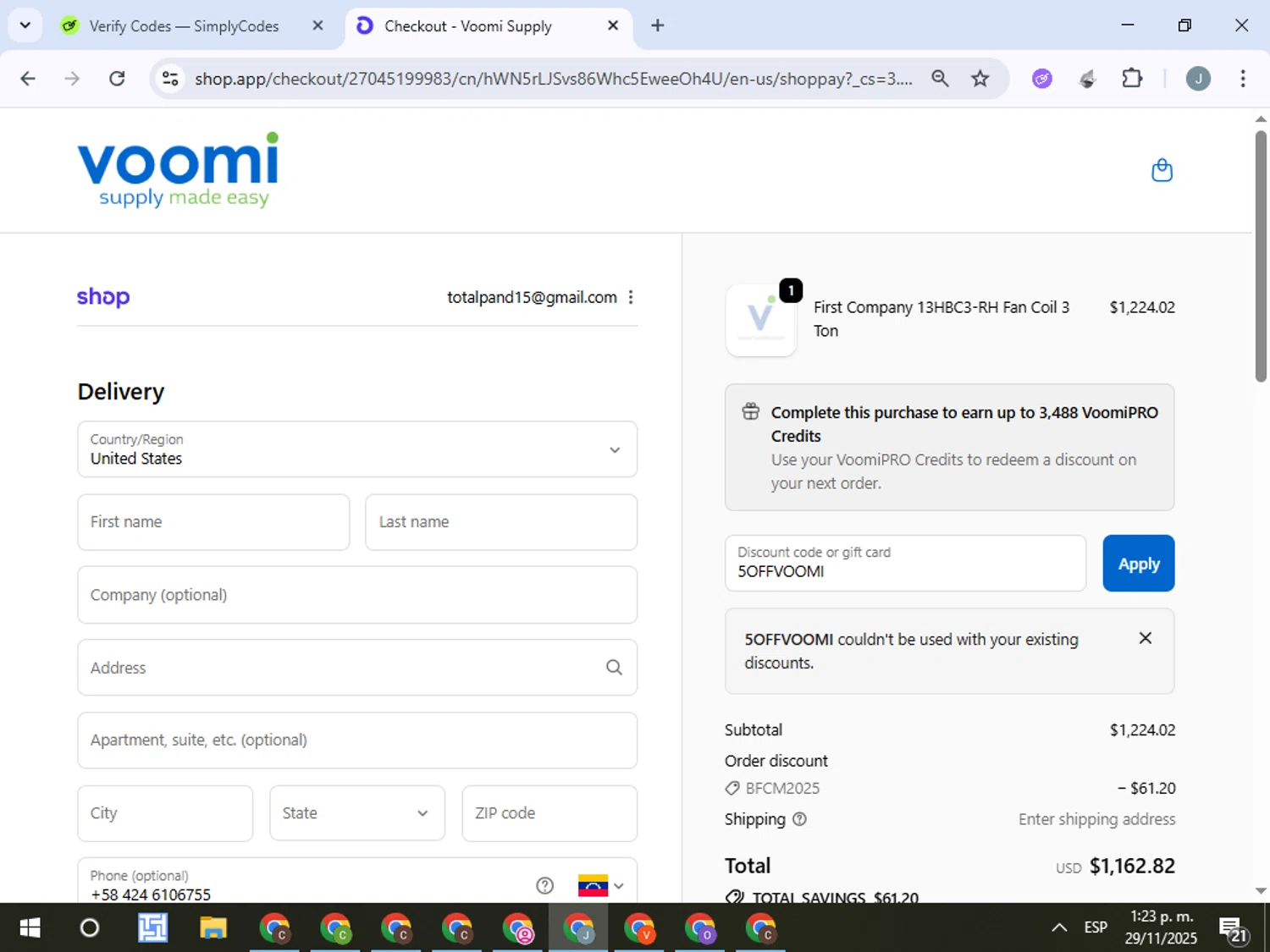Image resolution: width=1270 pixels, height=952 pixels.
Task: Close the Checkout Voomi Supply tab
Action: (613, 25)
